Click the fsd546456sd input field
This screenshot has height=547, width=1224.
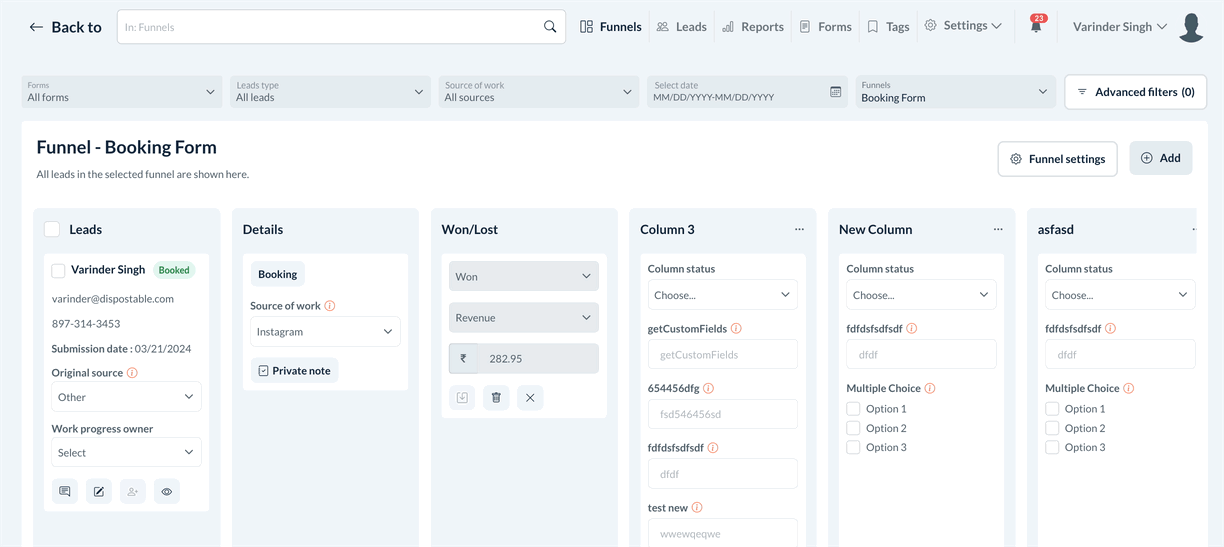point(722,414)
